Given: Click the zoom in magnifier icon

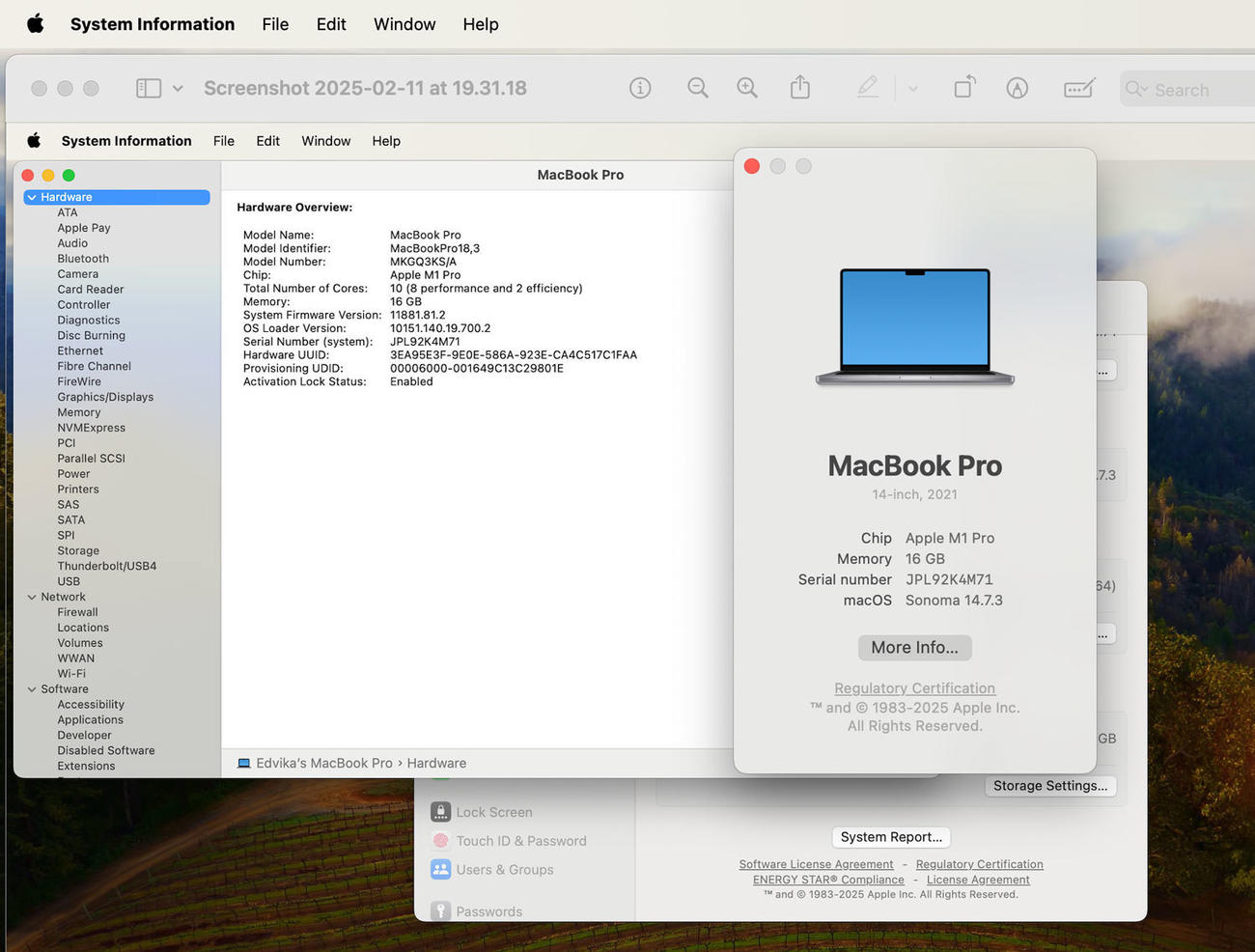Looking at the screenshot, I should tap(747, 88).
